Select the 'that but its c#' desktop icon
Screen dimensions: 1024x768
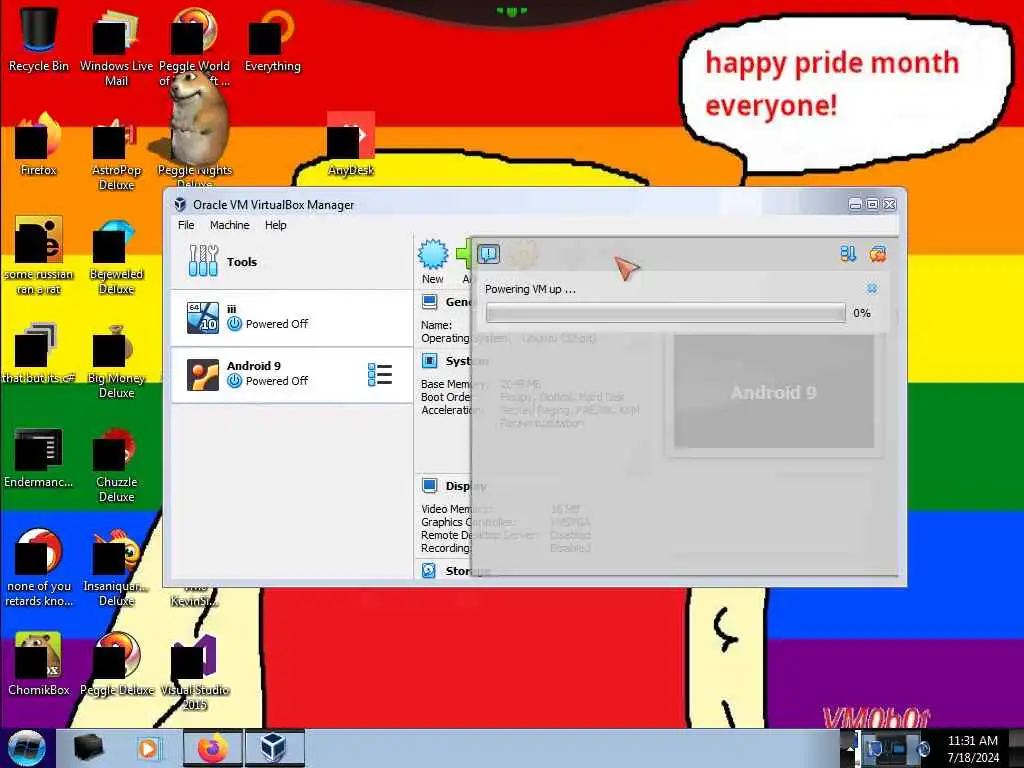point(39,353)
